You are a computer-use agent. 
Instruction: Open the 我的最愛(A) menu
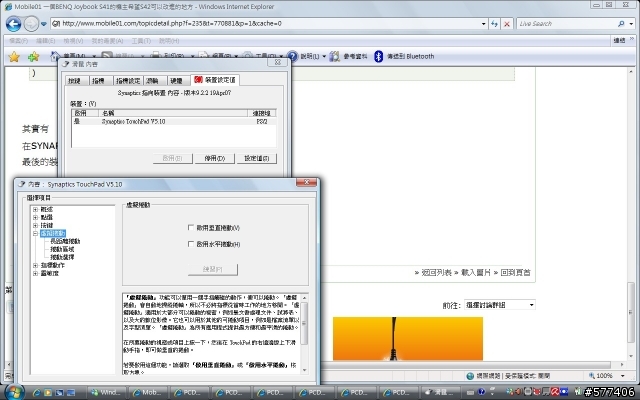[107, 41]
